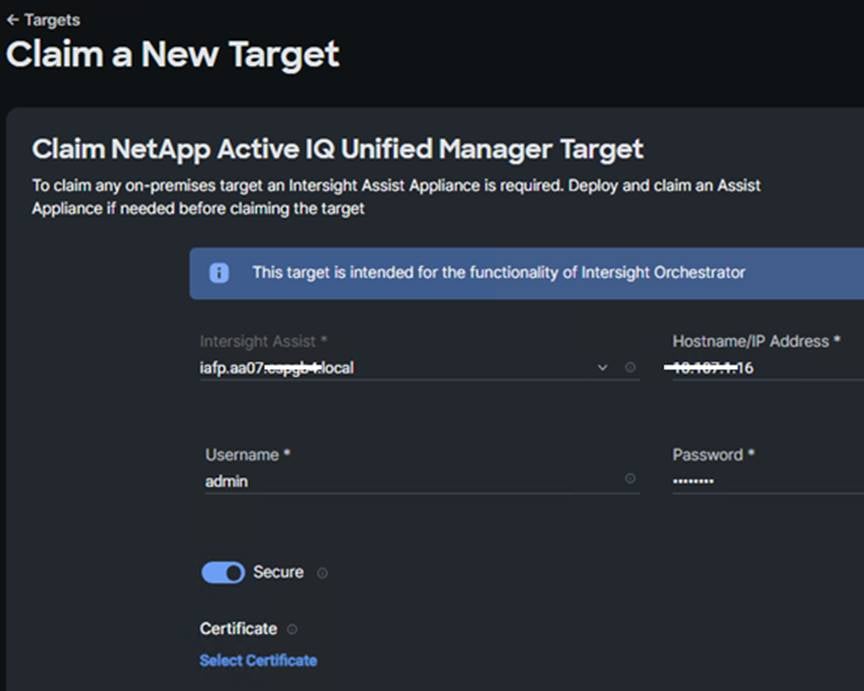Click the info icon next to Intersight Assist

(630, 368)
